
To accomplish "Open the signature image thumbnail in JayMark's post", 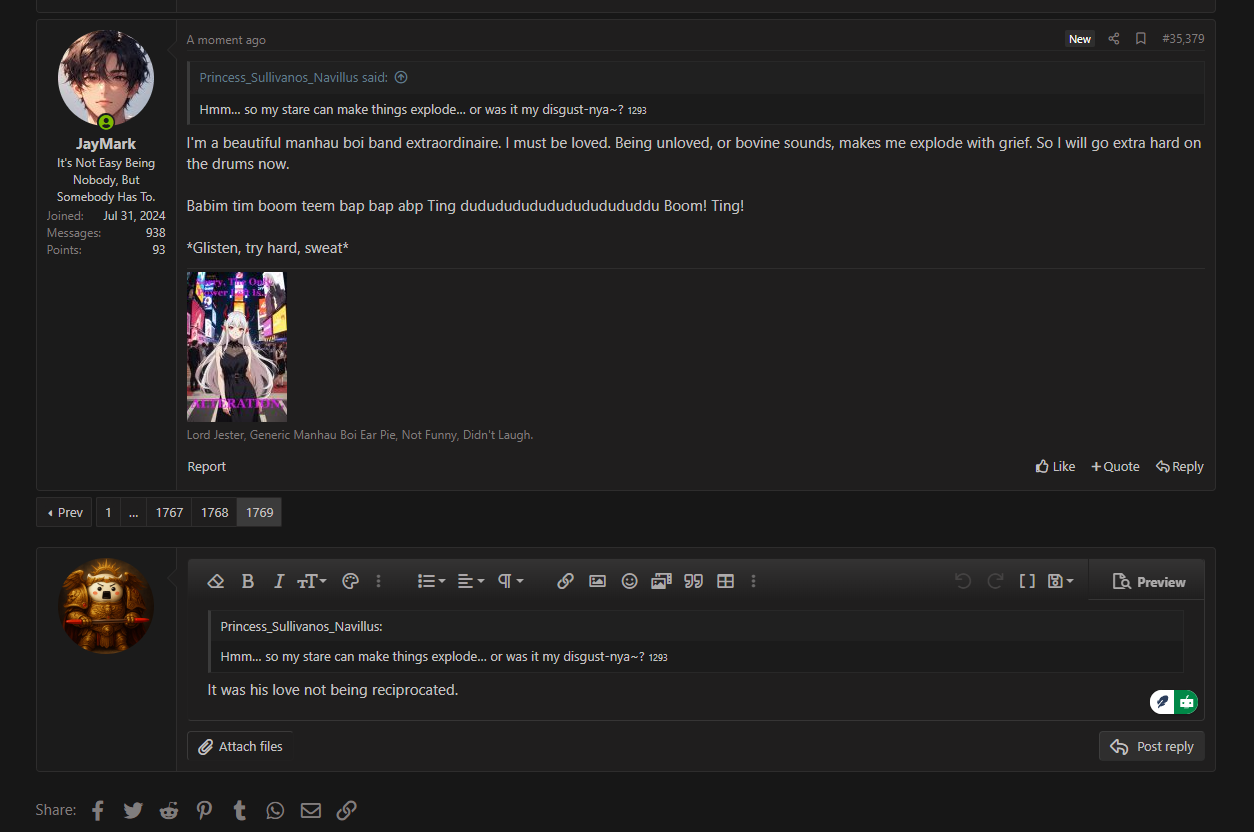I will coord(237,347).
